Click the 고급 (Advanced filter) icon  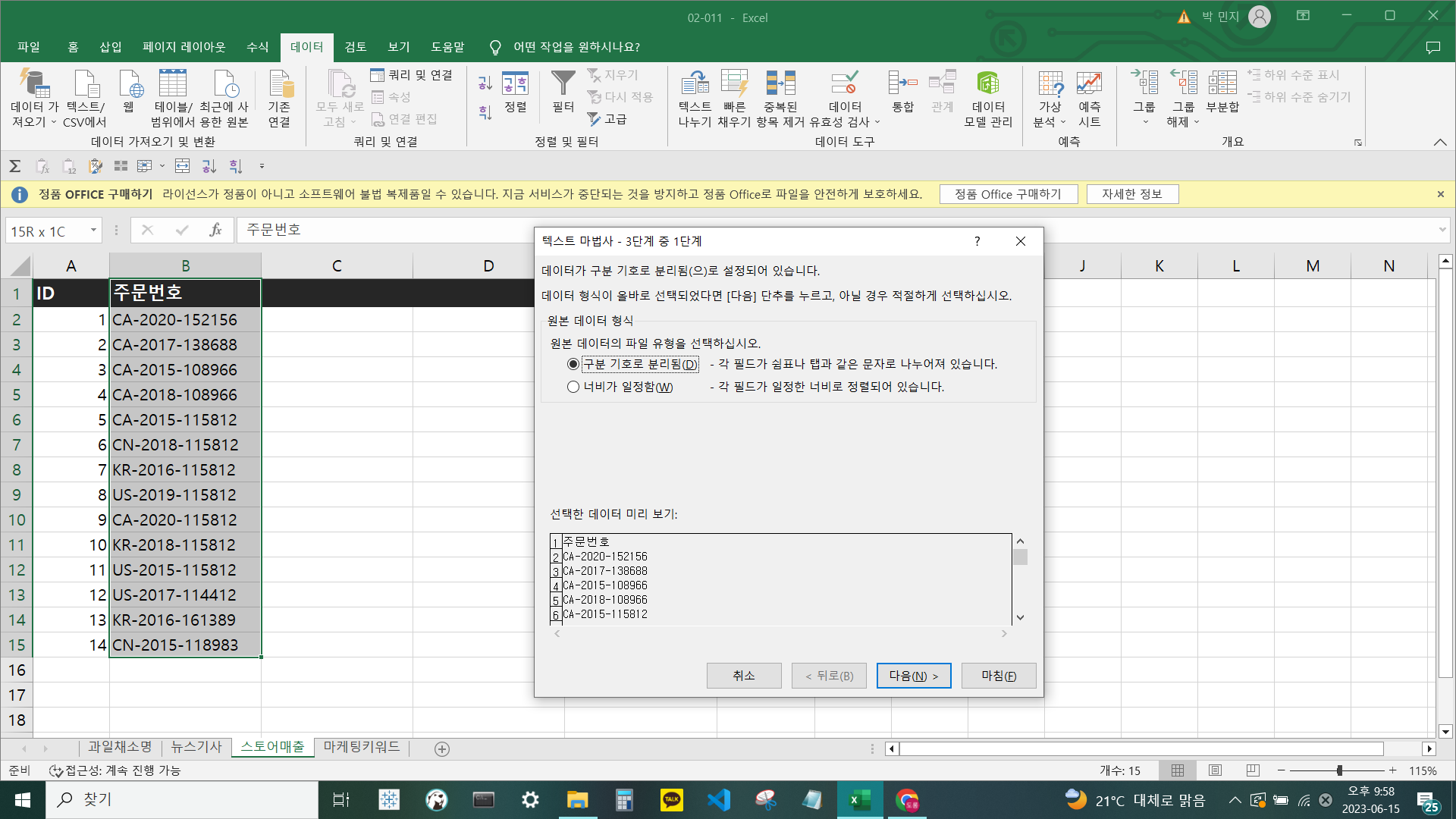[607, 119]
